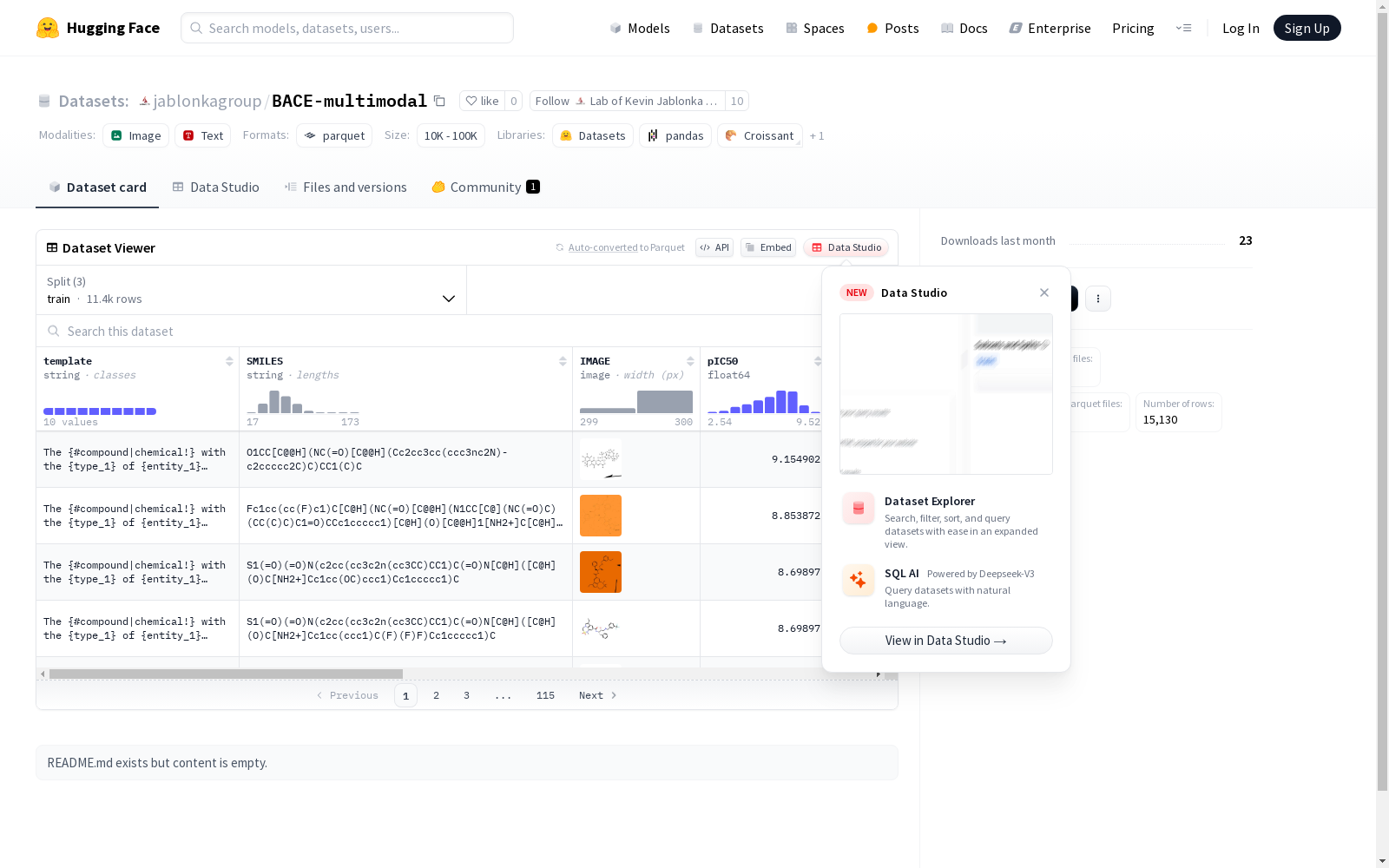Click the API button in Dataset Viewer
Screen dimensions: 1389x868
tap(714, 247)
